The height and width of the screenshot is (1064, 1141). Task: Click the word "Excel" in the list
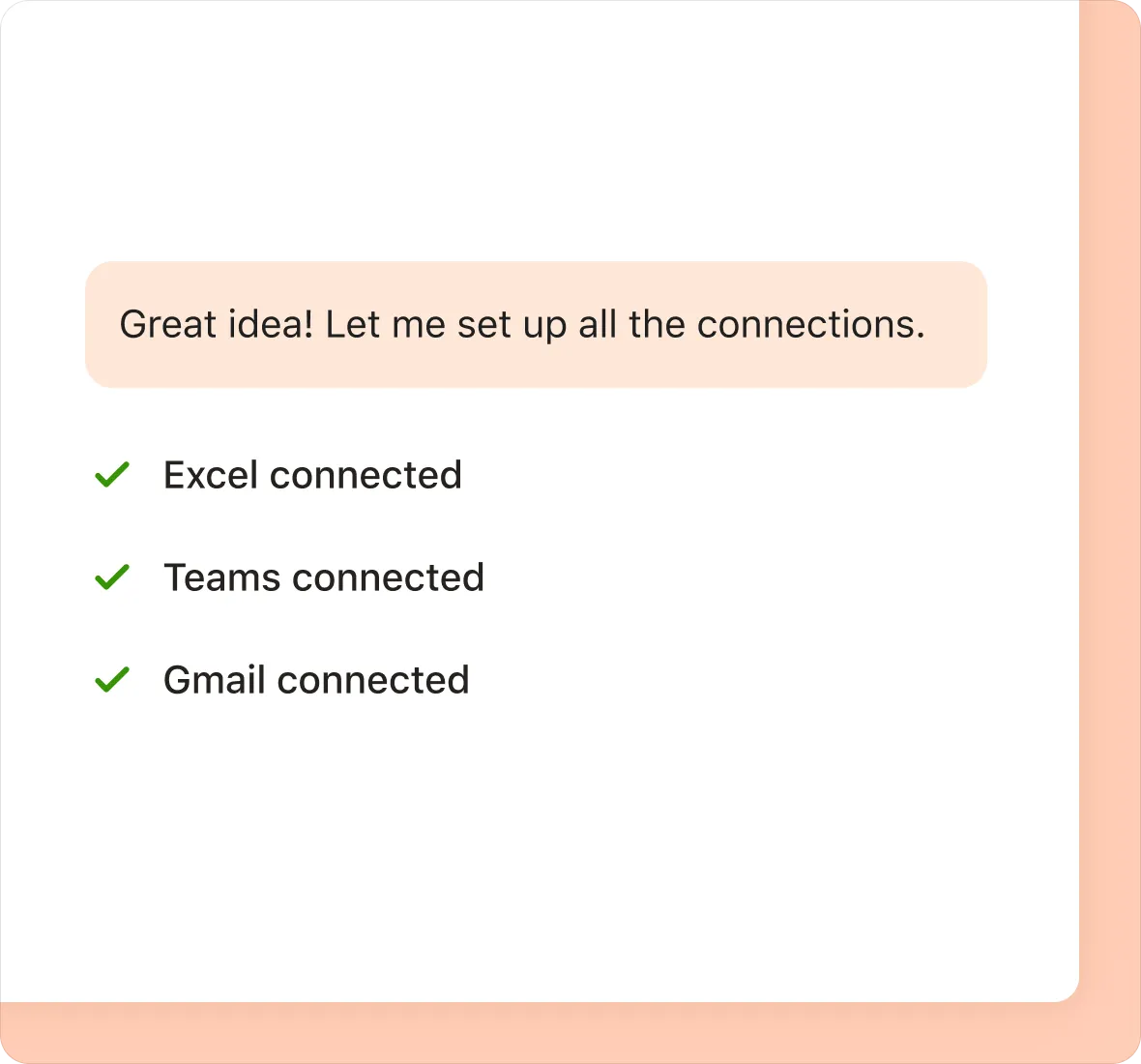pyautogui.click(x=211, y=475)
